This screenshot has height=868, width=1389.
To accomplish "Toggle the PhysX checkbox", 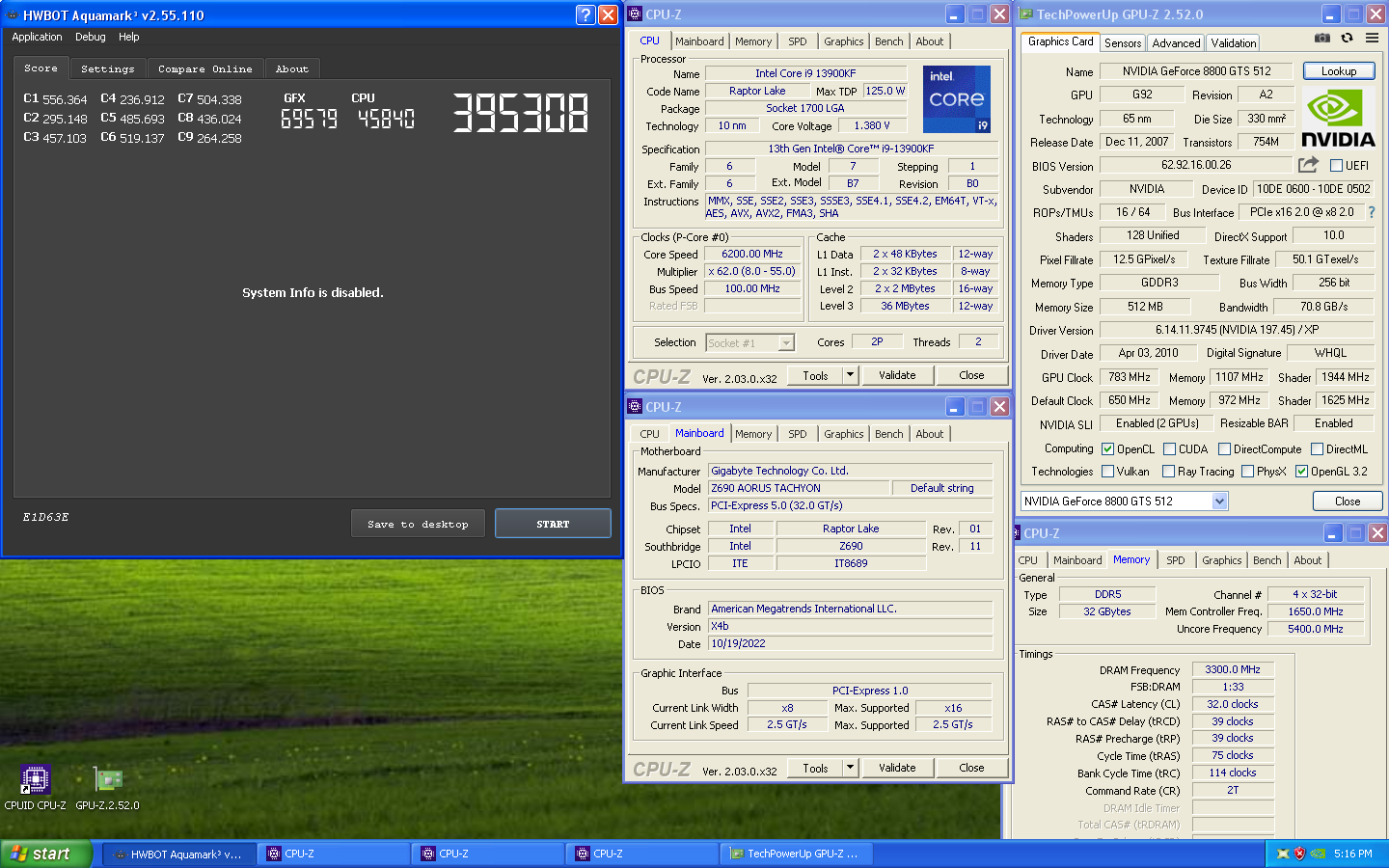I will 1247,472.
